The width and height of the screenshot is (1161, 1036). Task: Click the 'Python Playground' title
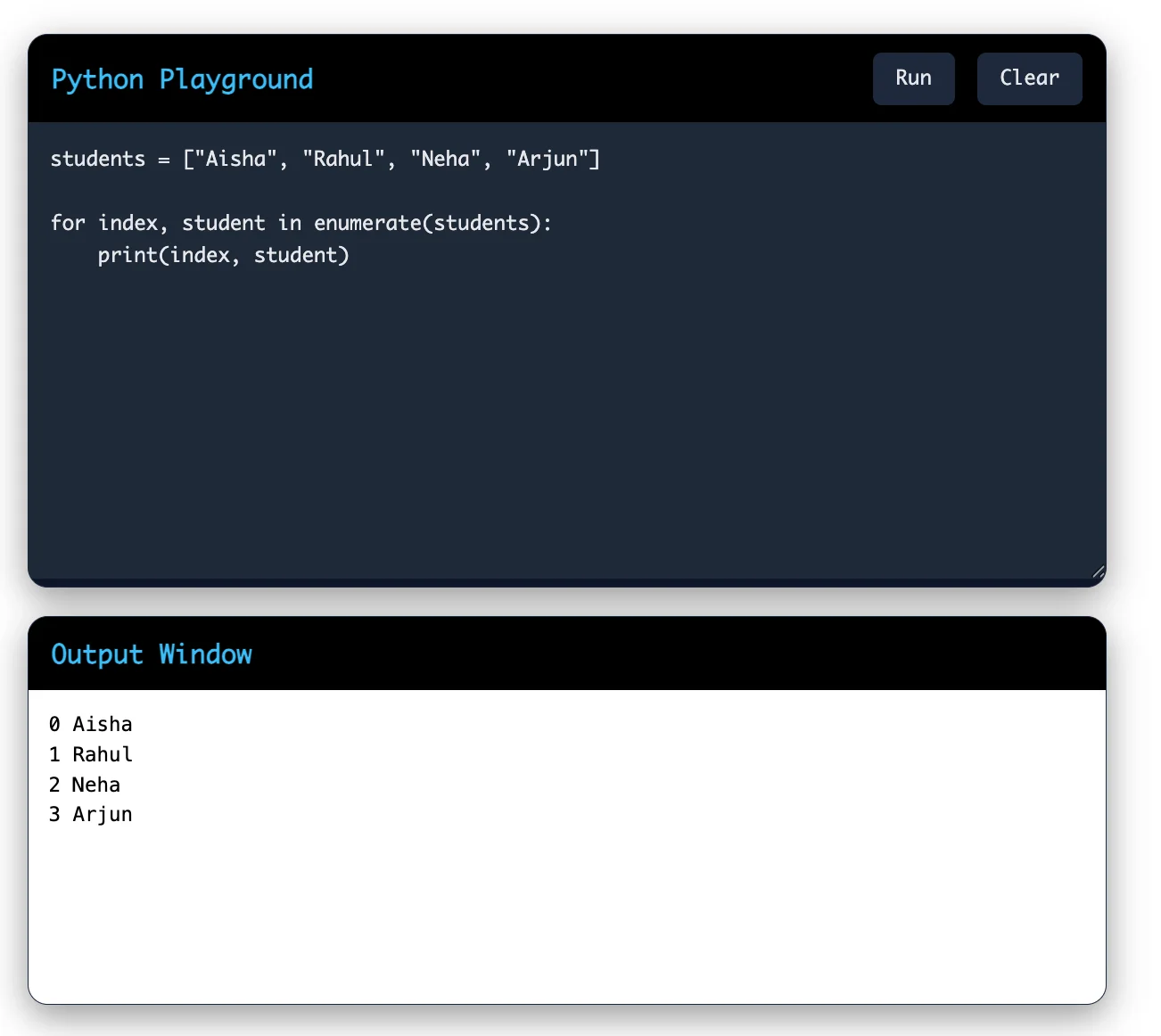click(x=182, y=79)
